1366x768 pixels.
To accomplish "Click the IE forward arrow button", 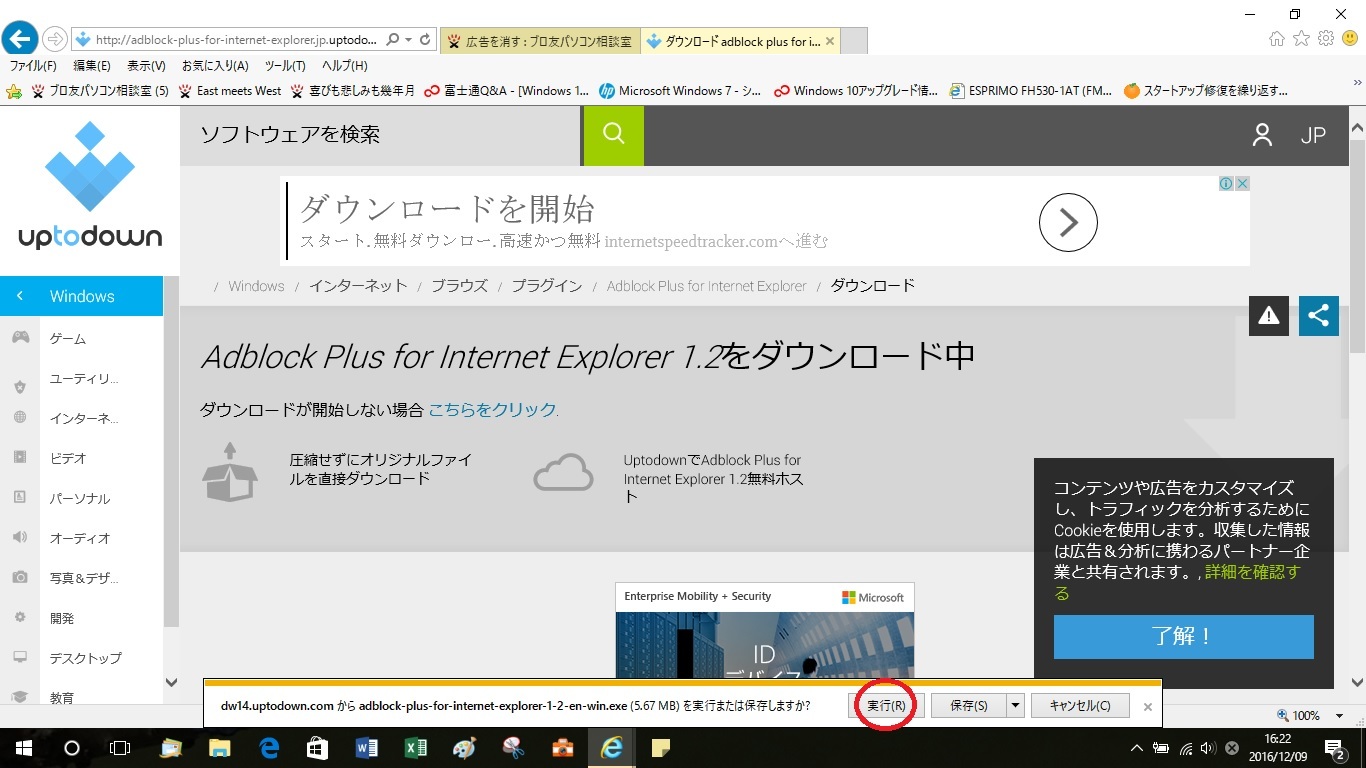I will (56, 39).
